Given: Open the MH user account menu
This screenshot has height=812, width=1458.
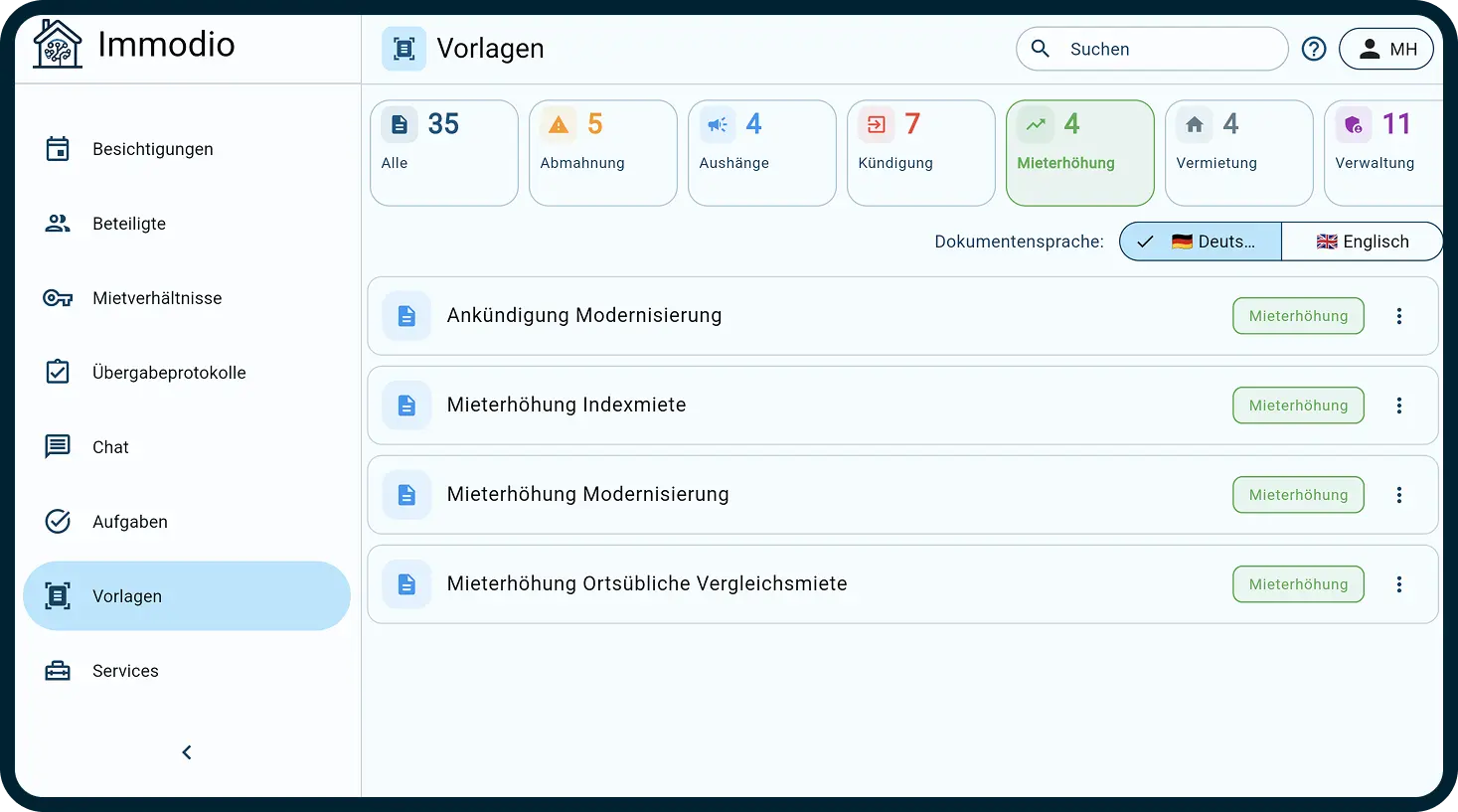Looking at the screenshot, I should coord(1386,49).
